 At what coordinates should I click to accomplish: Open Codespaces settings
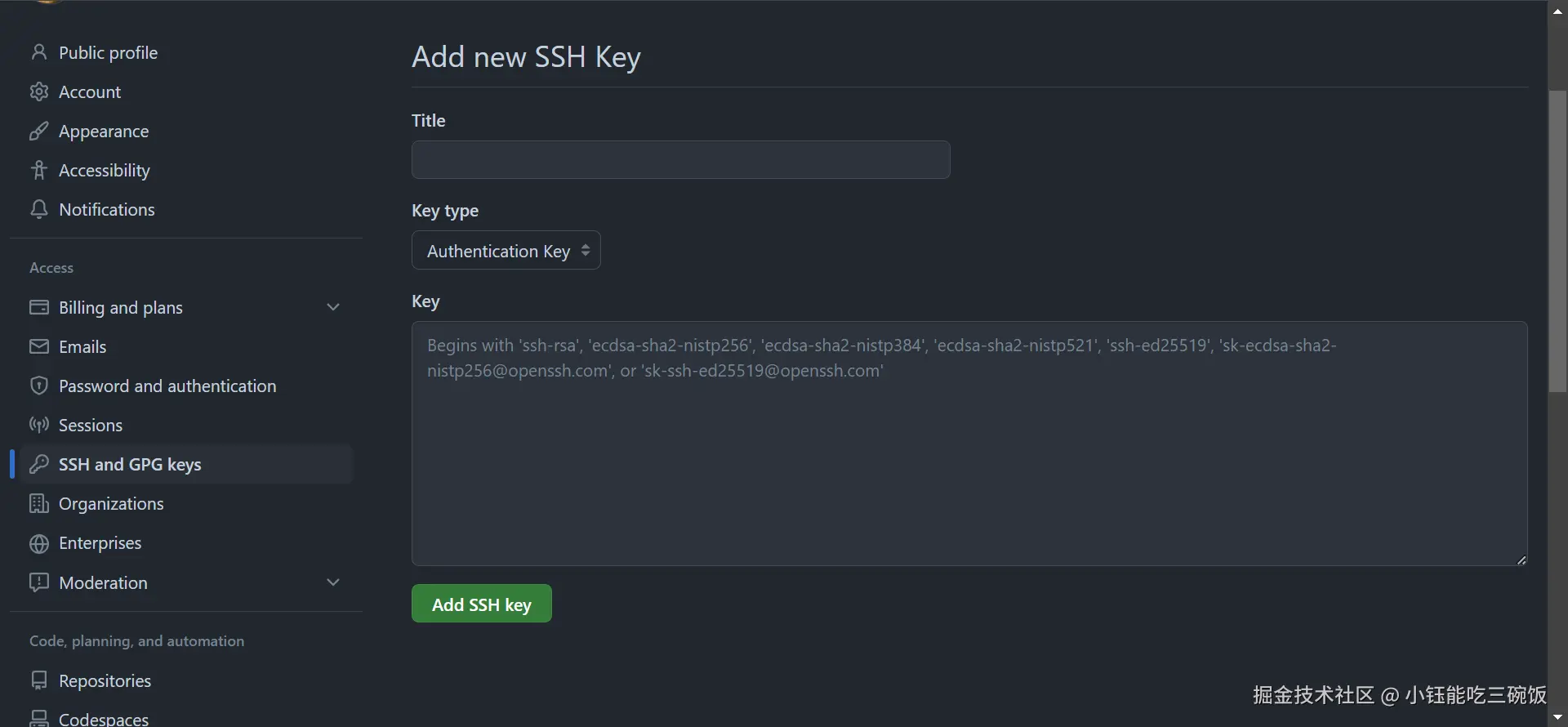103,719
